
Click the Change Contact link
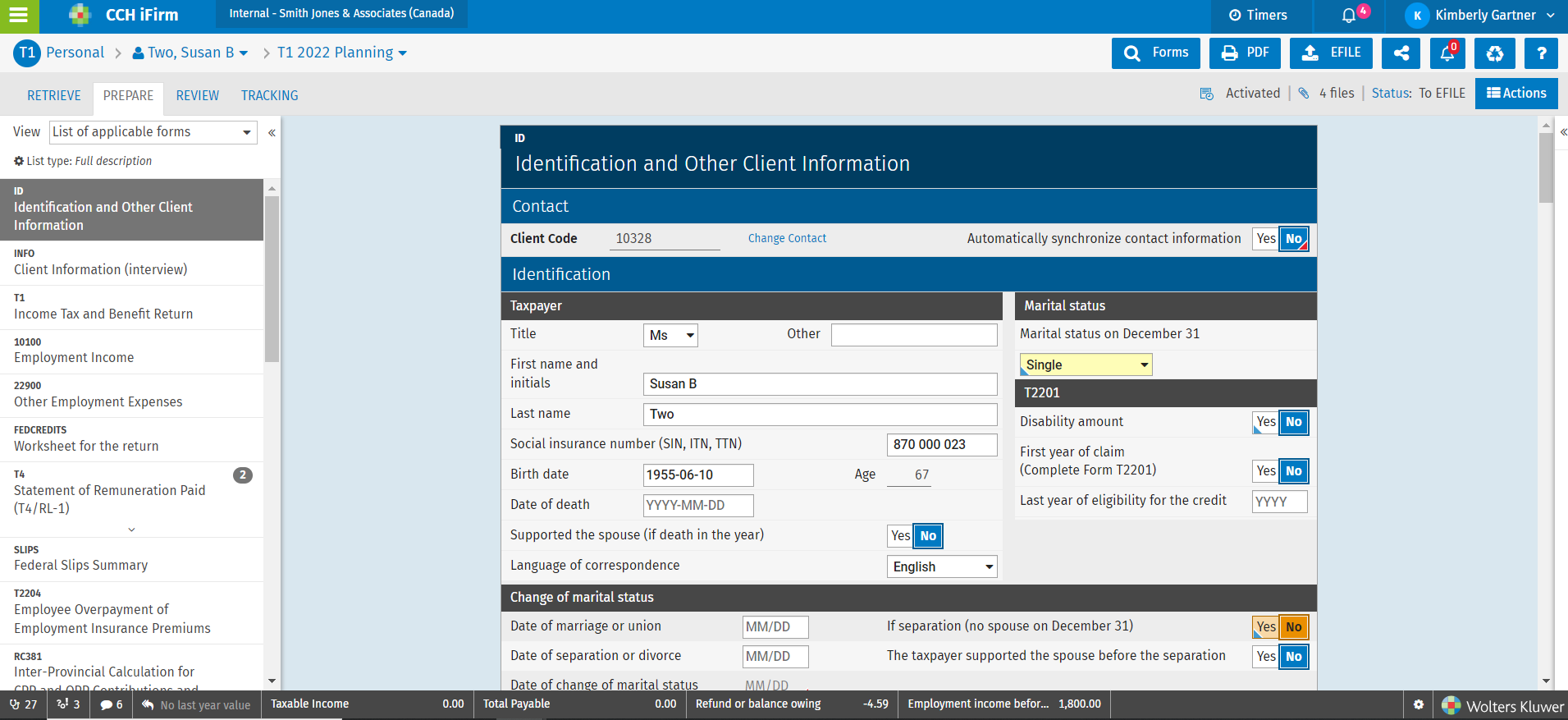coord(787,238)
